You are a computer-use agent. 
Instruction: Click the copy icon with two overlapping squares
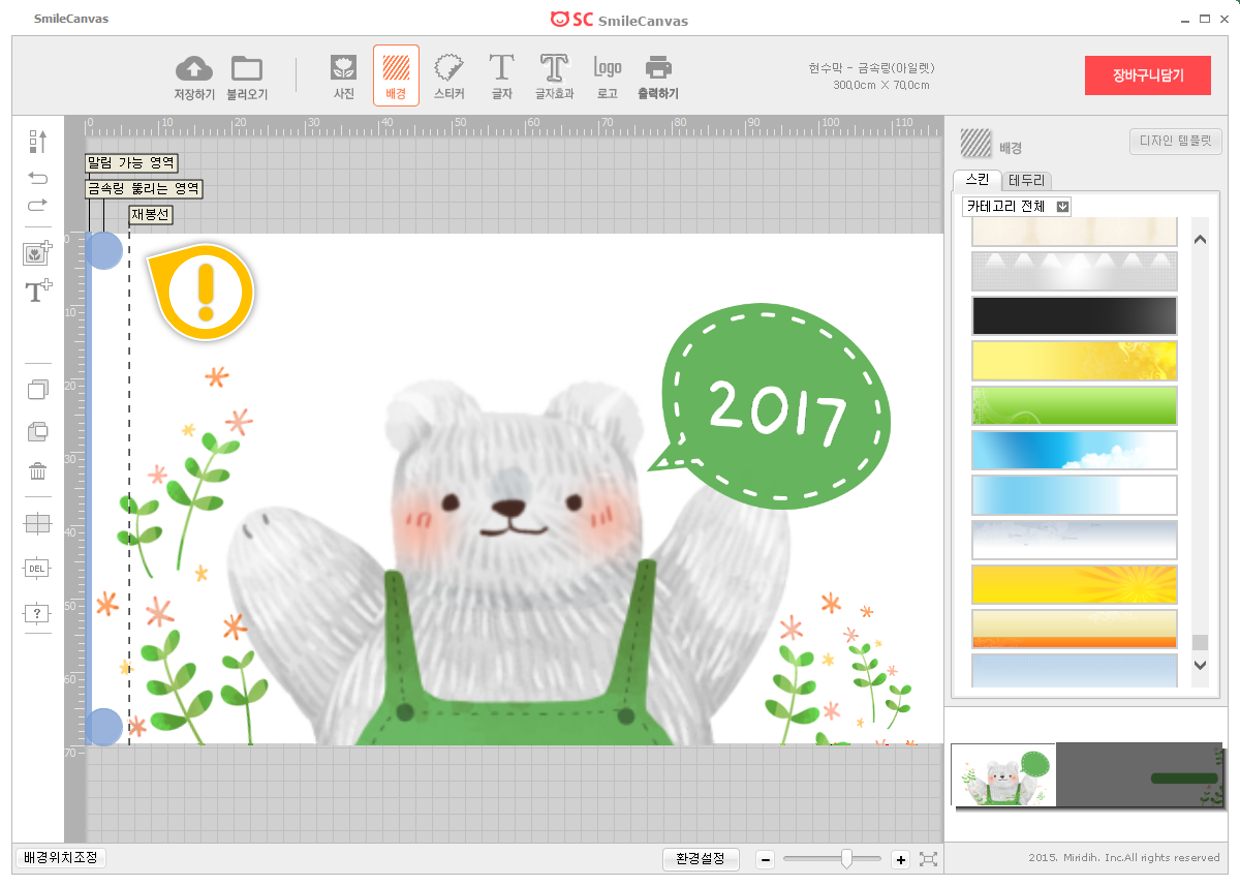pyautogui.click(x=37, y=390)
